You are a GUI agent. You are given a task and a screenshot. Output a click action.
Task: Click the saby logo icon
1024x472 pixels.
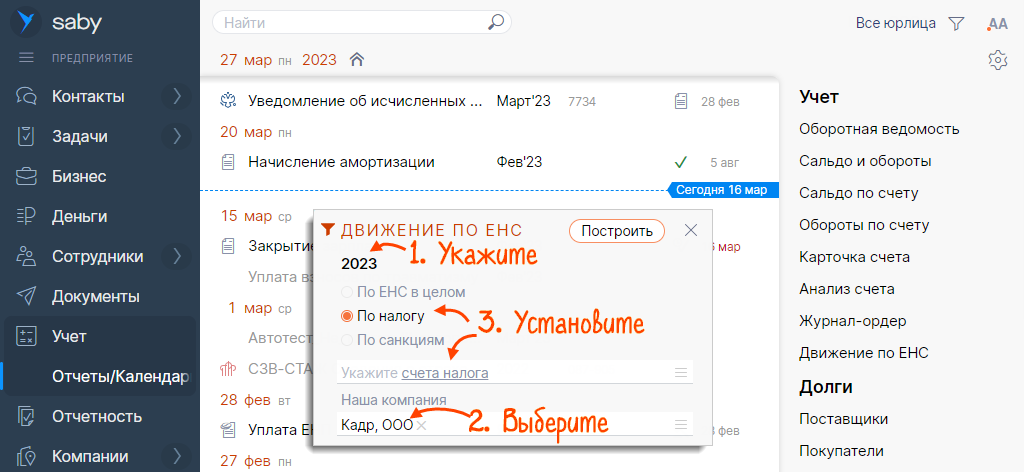click(x=26, y=22)
